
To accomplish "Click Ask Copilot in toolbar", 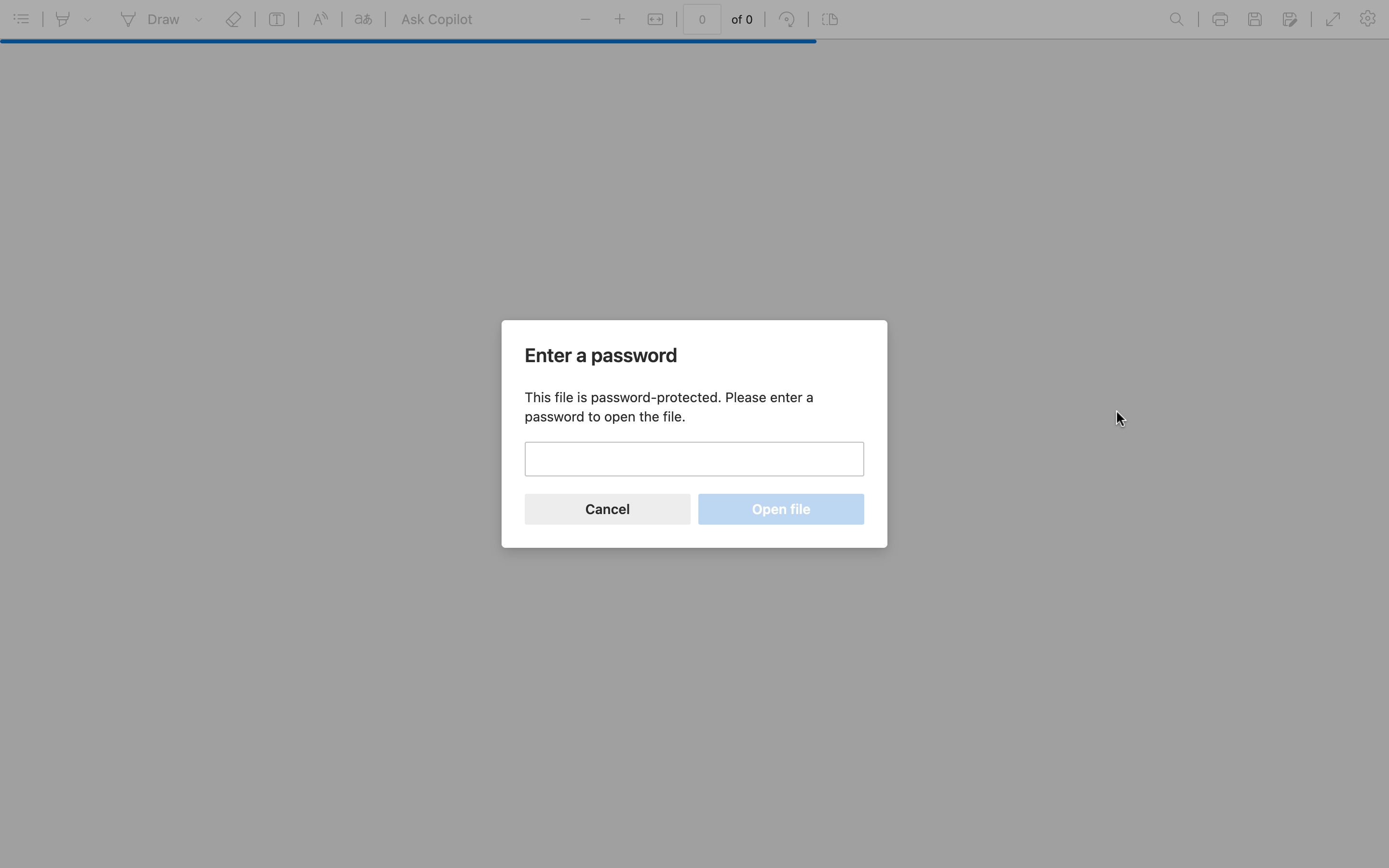I will point(436,19).
